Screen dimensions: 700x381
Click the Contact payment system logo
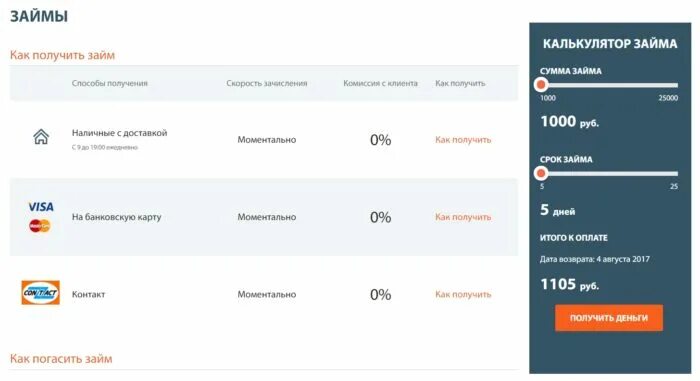click(x=41, y=293)
